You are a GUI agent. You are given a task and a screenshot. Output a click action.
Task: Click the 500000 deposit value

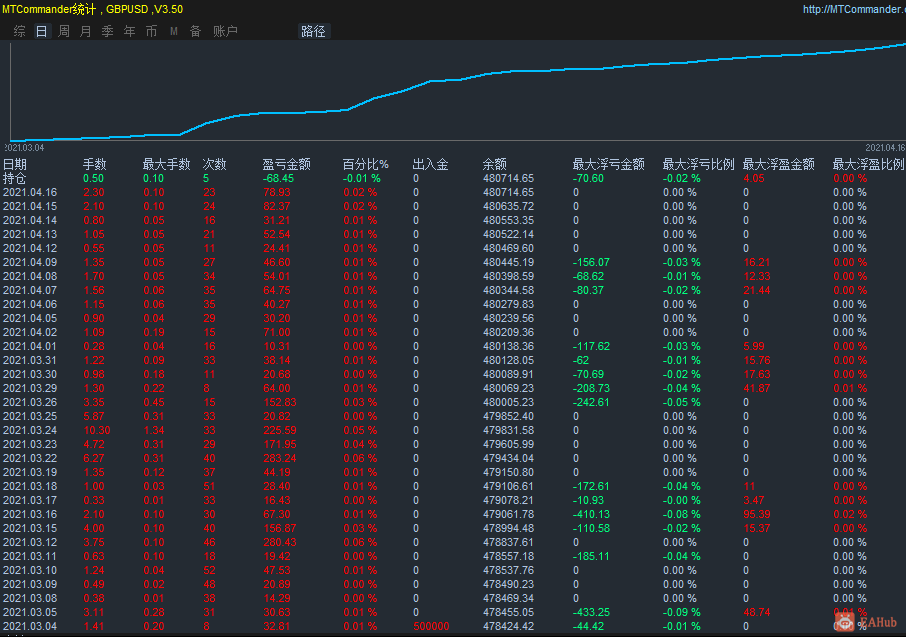click(431, 626)
